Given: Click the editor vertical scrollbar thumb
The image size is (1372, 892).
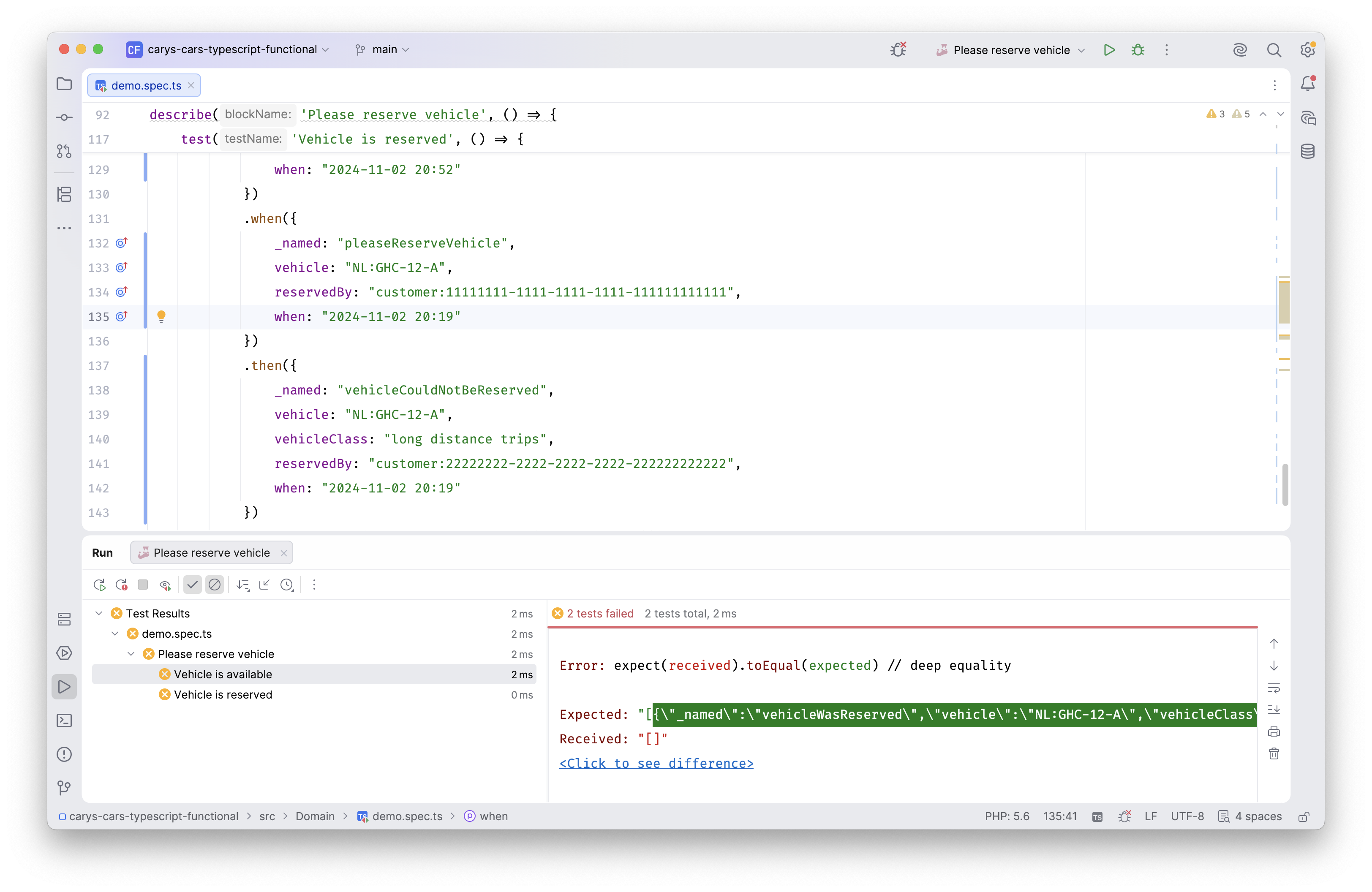Looking at the screenshot, I should pyautogui.click(x=1285, y=484).
